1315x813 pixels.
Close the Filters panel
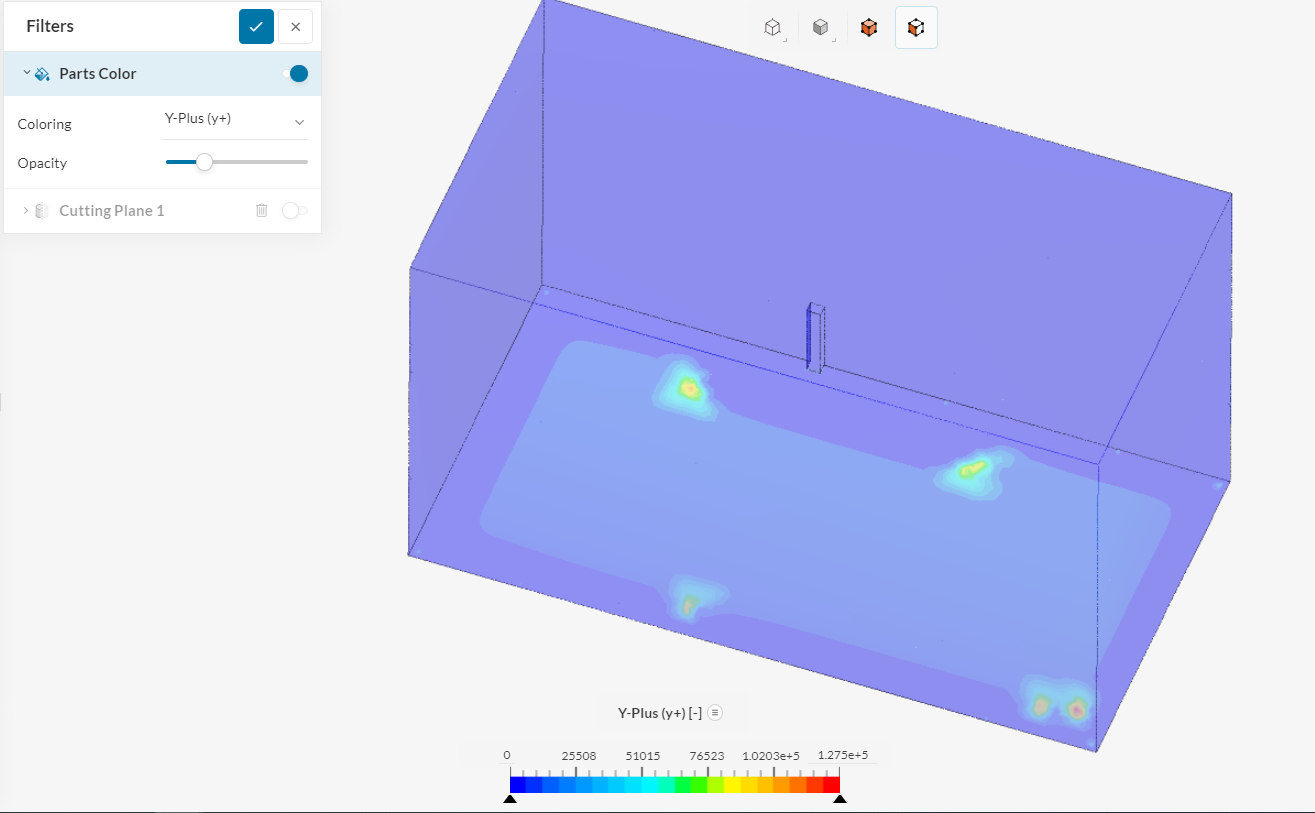[295, 27]
